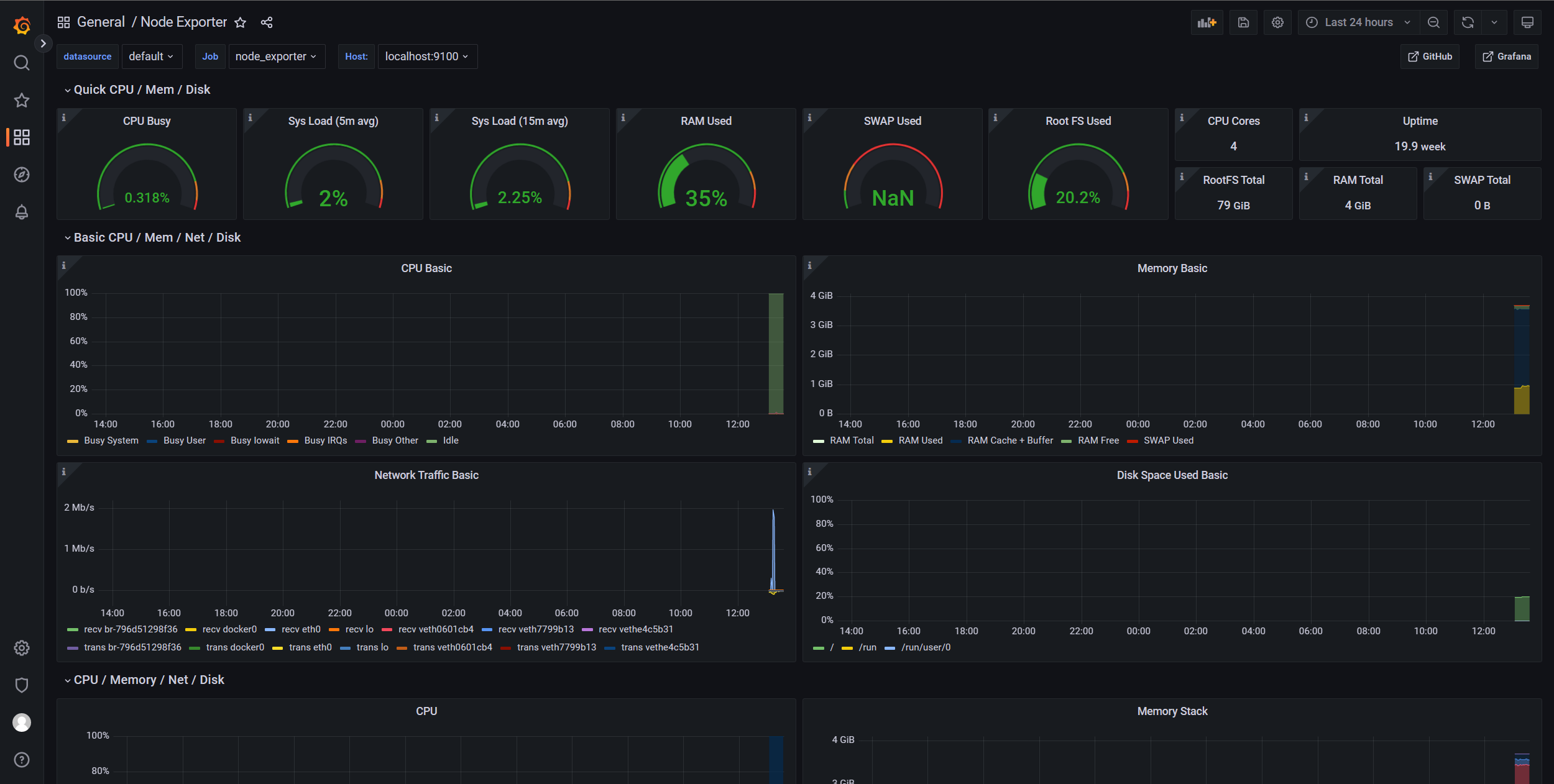This screenshot has width=1554, height=784.
Task: Click the datasource variable label
Action: pyautogui.click(x=88, y=57)
